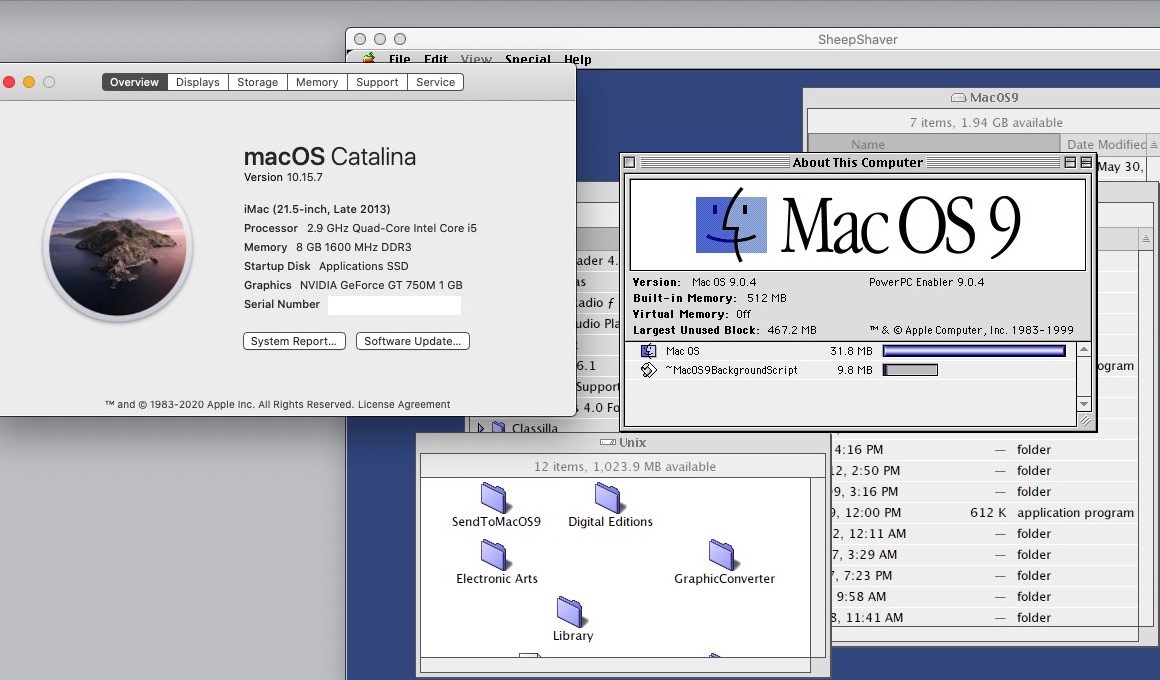Click the 7:23 PM folder row
Viewport: 1160px width, 680px height.
tap(985, 576)
